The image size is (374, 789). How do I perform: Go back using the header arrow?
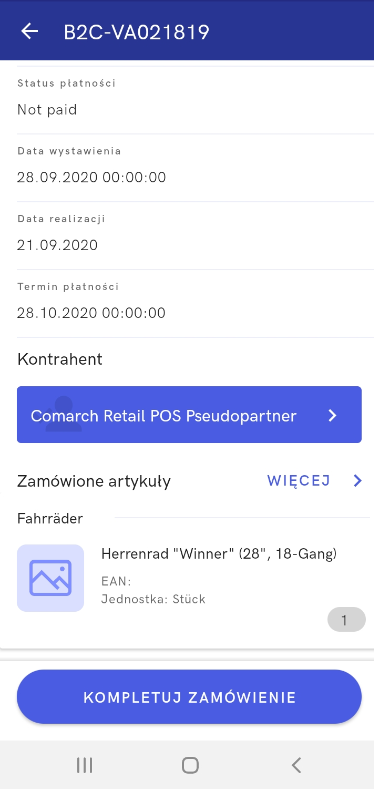tap(30, 32)
